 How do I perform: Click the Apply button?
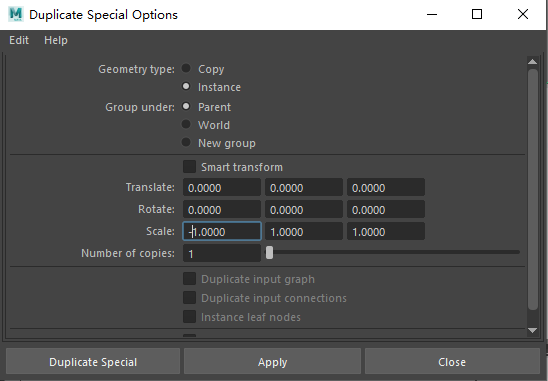[x=273, y=362]
